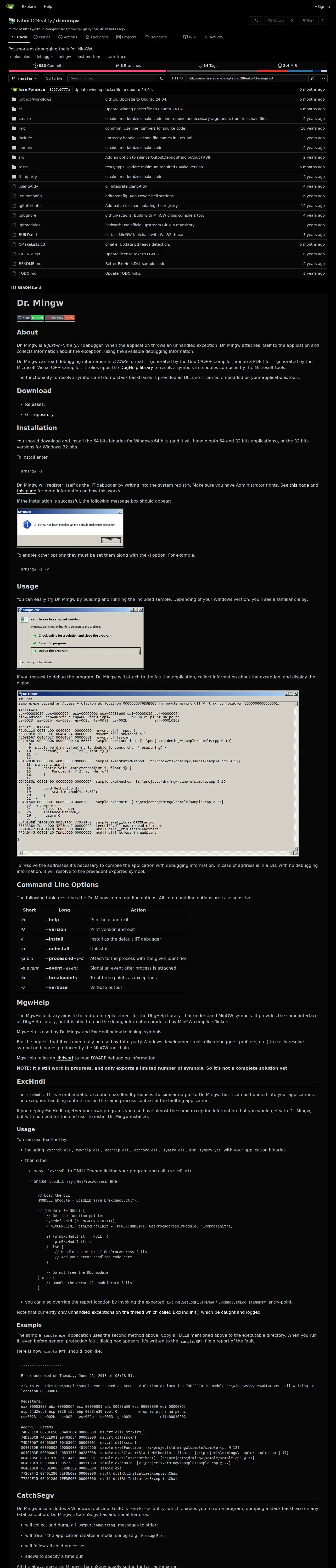336x1568 pixels.
Task: Open the thirdparty folder
Action: click(x=27, y=176)
